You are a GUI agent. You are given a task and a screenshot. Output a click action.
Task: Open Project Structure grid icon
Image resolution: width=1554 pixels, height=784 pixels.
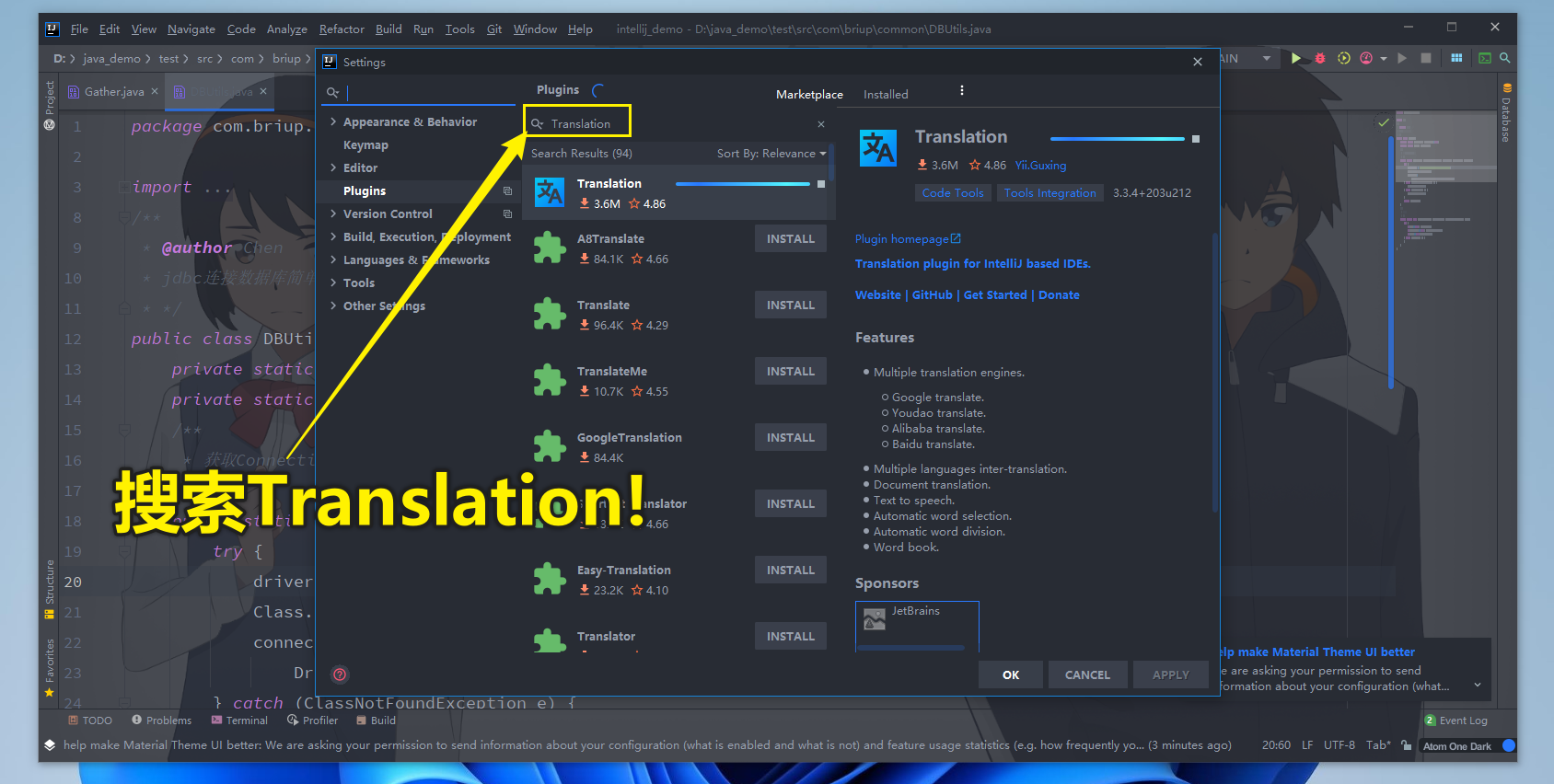click(1456, 58)
